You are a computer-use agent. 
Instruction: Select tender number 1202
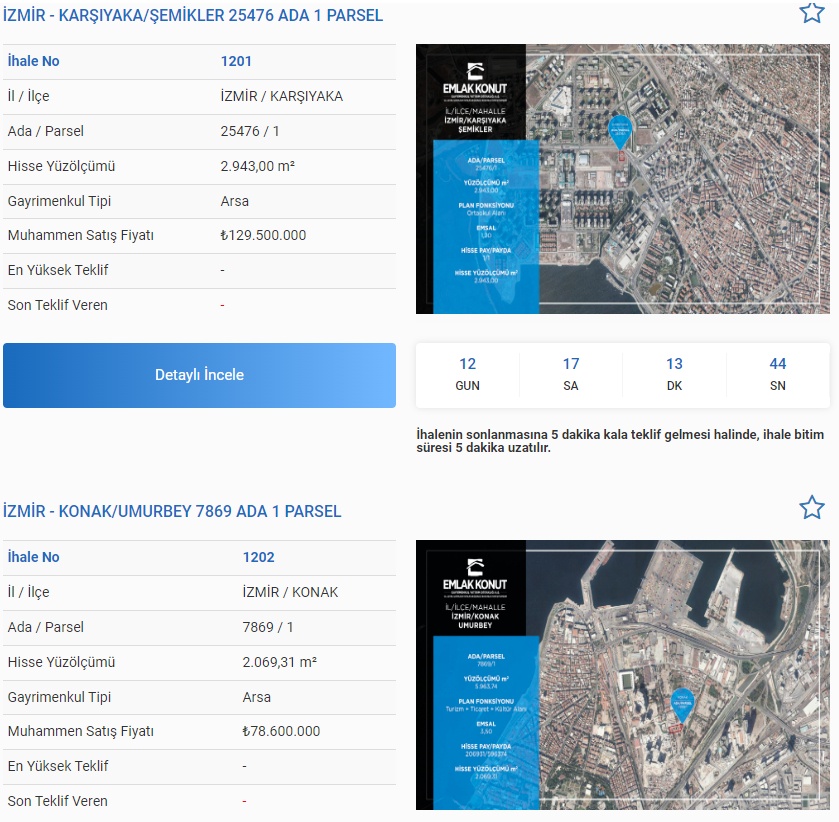point(258,557)
